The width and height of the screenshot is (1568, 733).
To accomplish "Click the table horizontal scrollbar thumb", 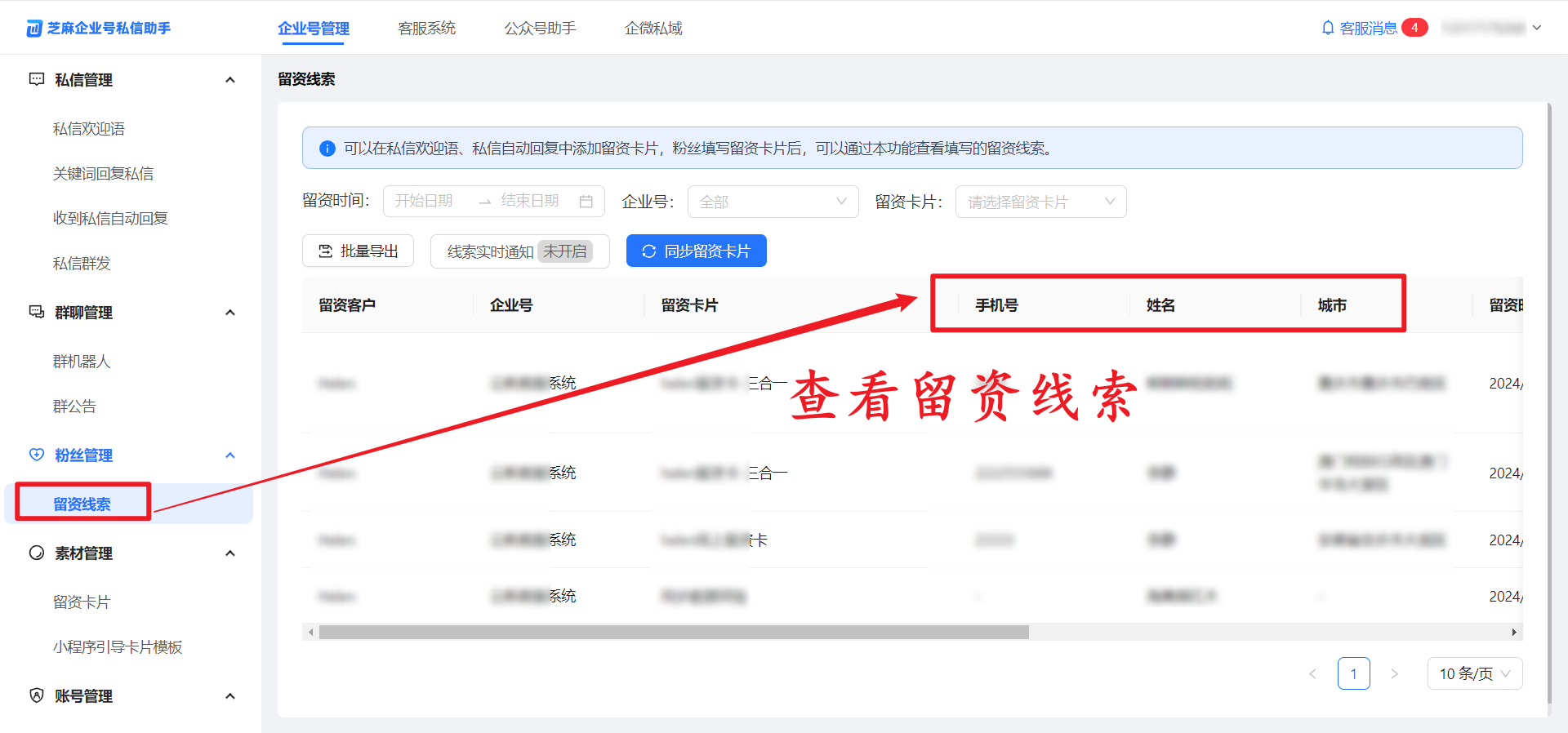I will pyautogui.click(x=674, y=632).
